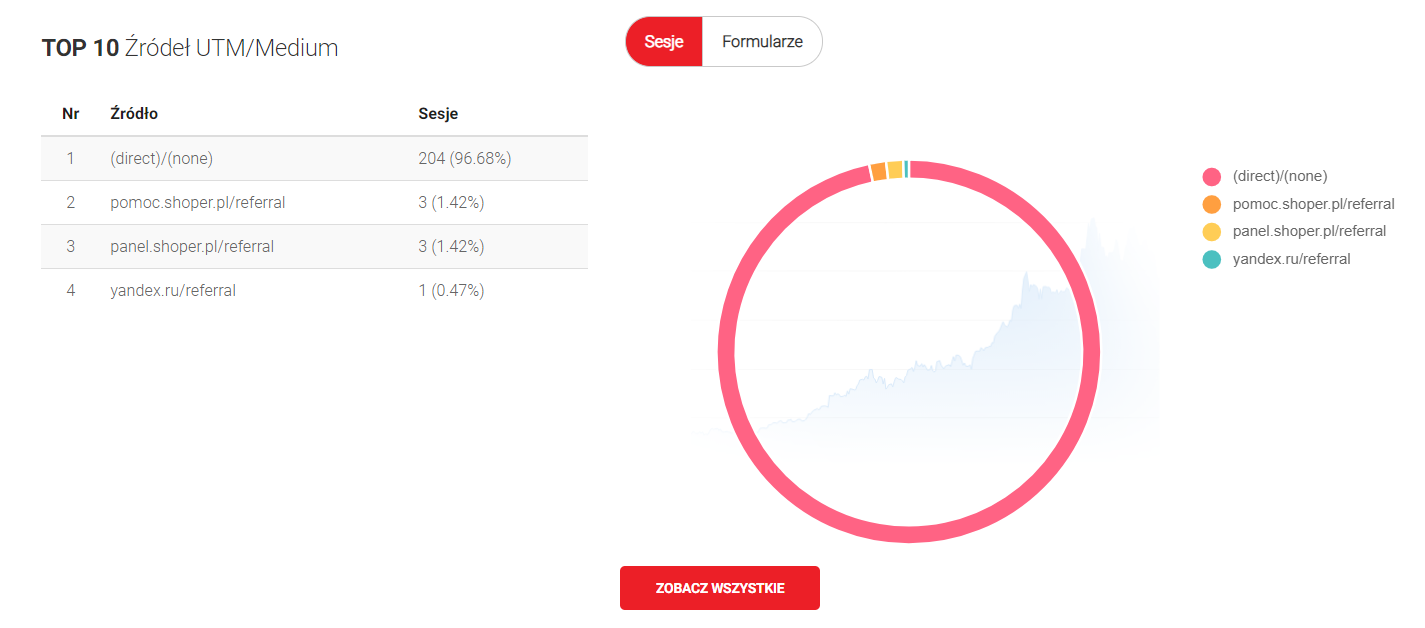Click the Sesje column header
The width and height of the screenshot is (1425, 628).
point(438,114)
